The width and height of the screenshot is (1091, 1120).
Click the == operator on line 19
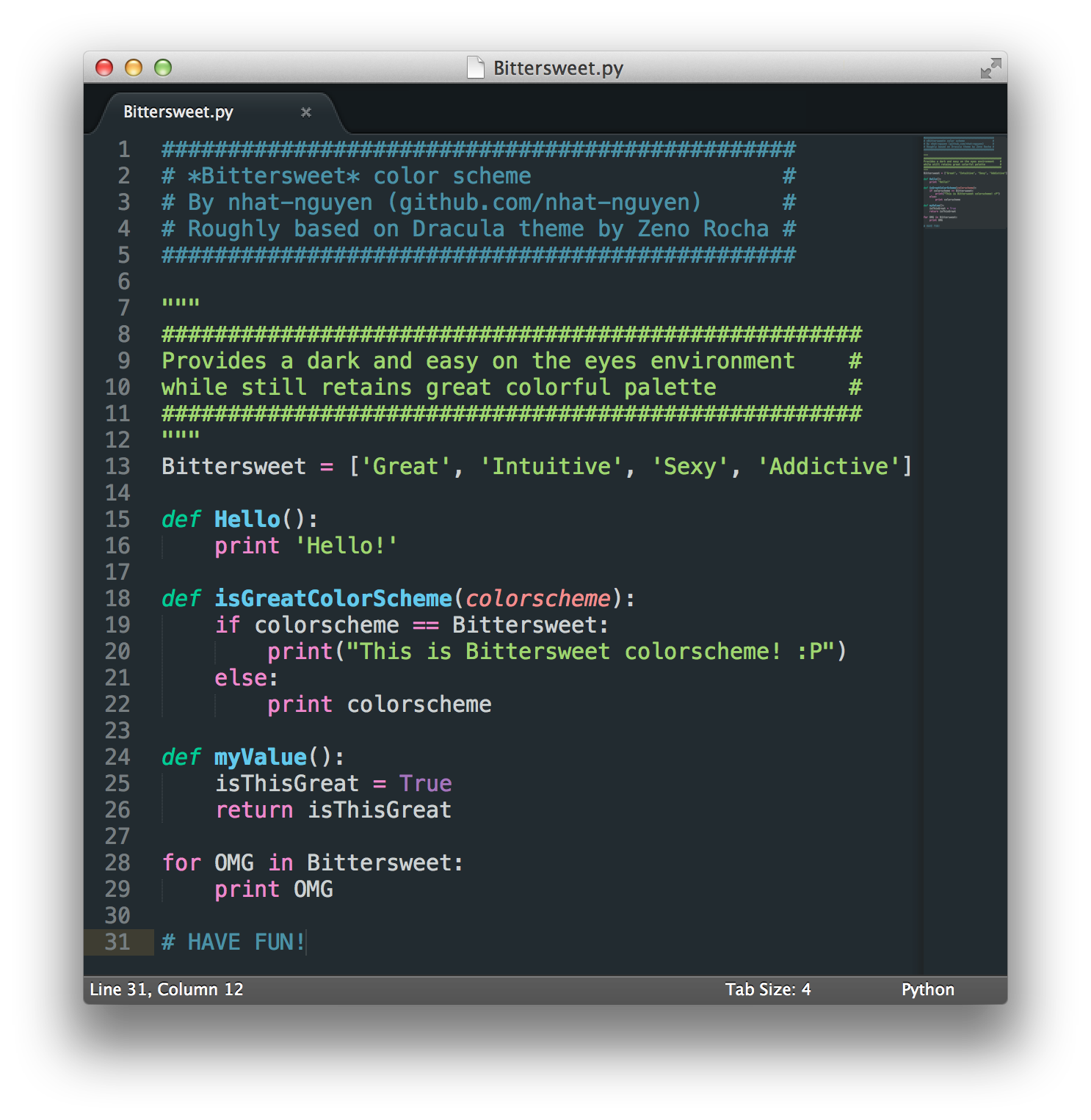pyautogui.click(x=426, y=625)
